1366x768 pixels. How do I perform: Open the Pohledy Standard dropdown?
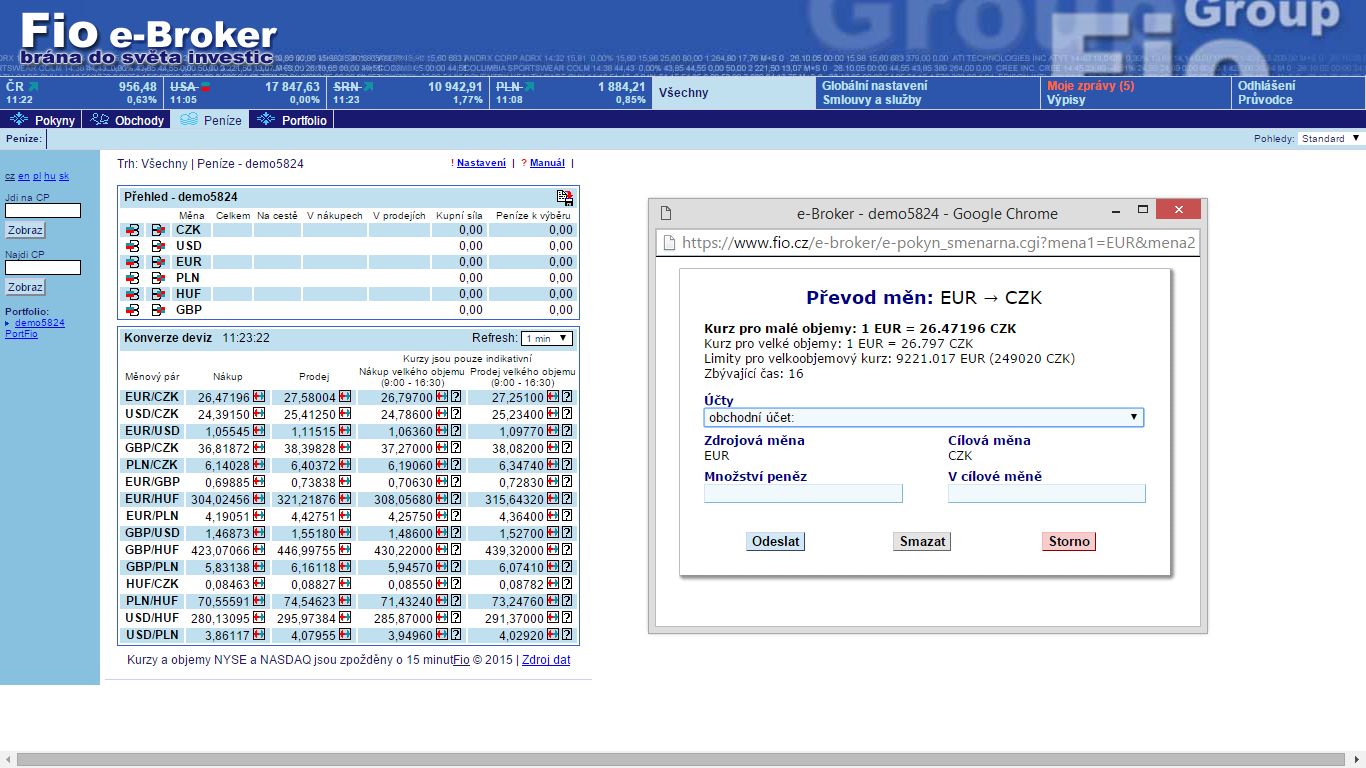1330,139
